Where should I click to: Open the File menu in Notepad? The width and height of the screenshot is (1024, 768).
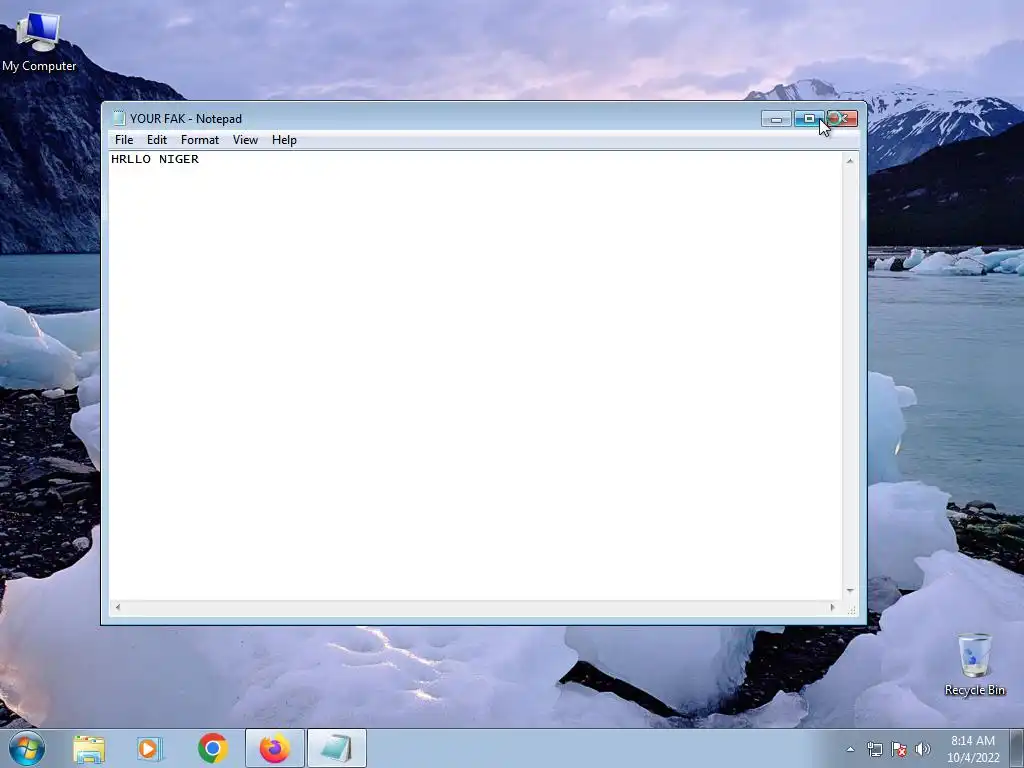coord(123,140)
